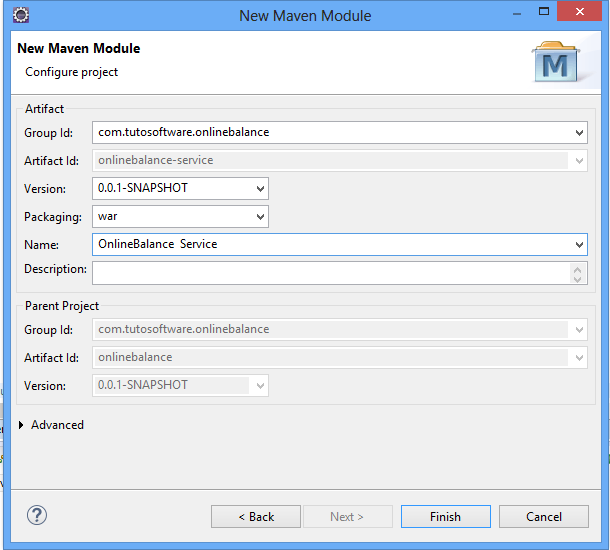Open the Artifact Group Id dropdown arrow

click(x=579, y=133)
